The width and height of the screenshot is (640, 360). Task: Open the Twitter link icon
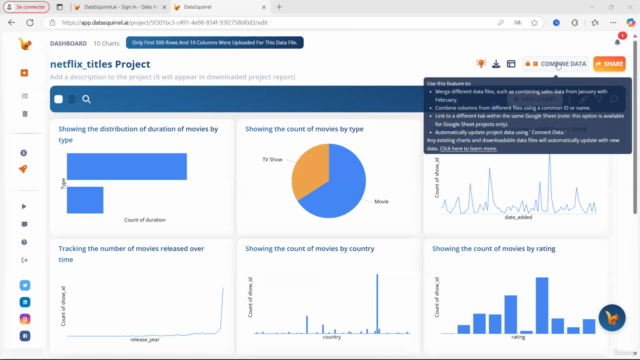point(25,285)
